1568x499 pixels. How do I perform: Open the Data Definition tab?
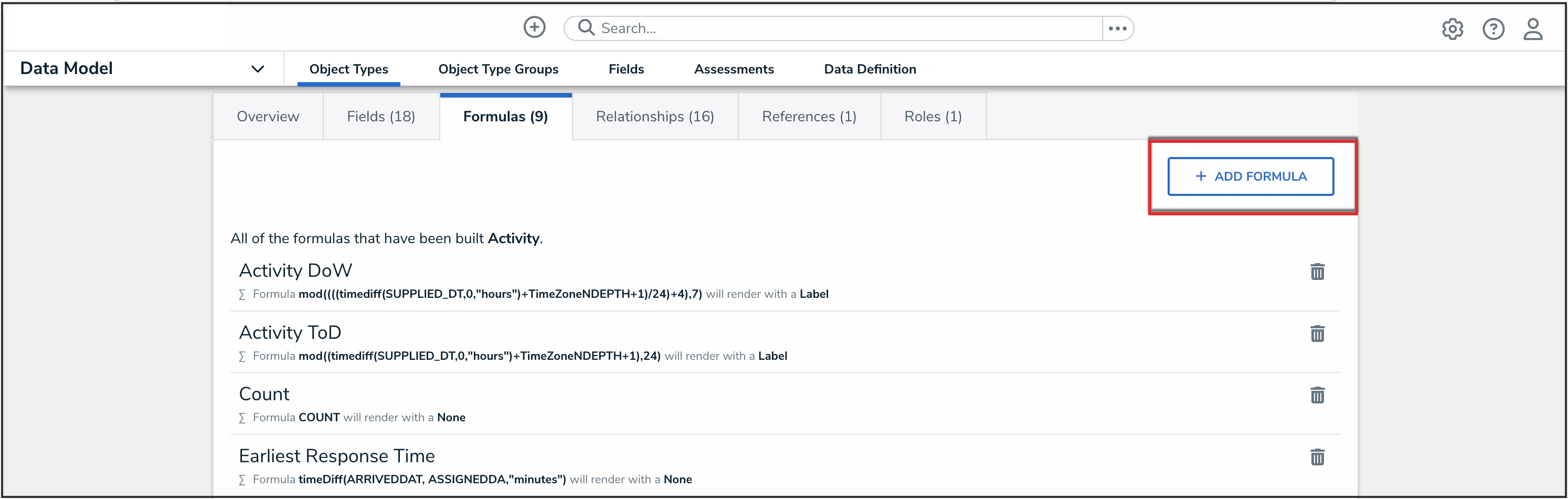coord(869,69)
